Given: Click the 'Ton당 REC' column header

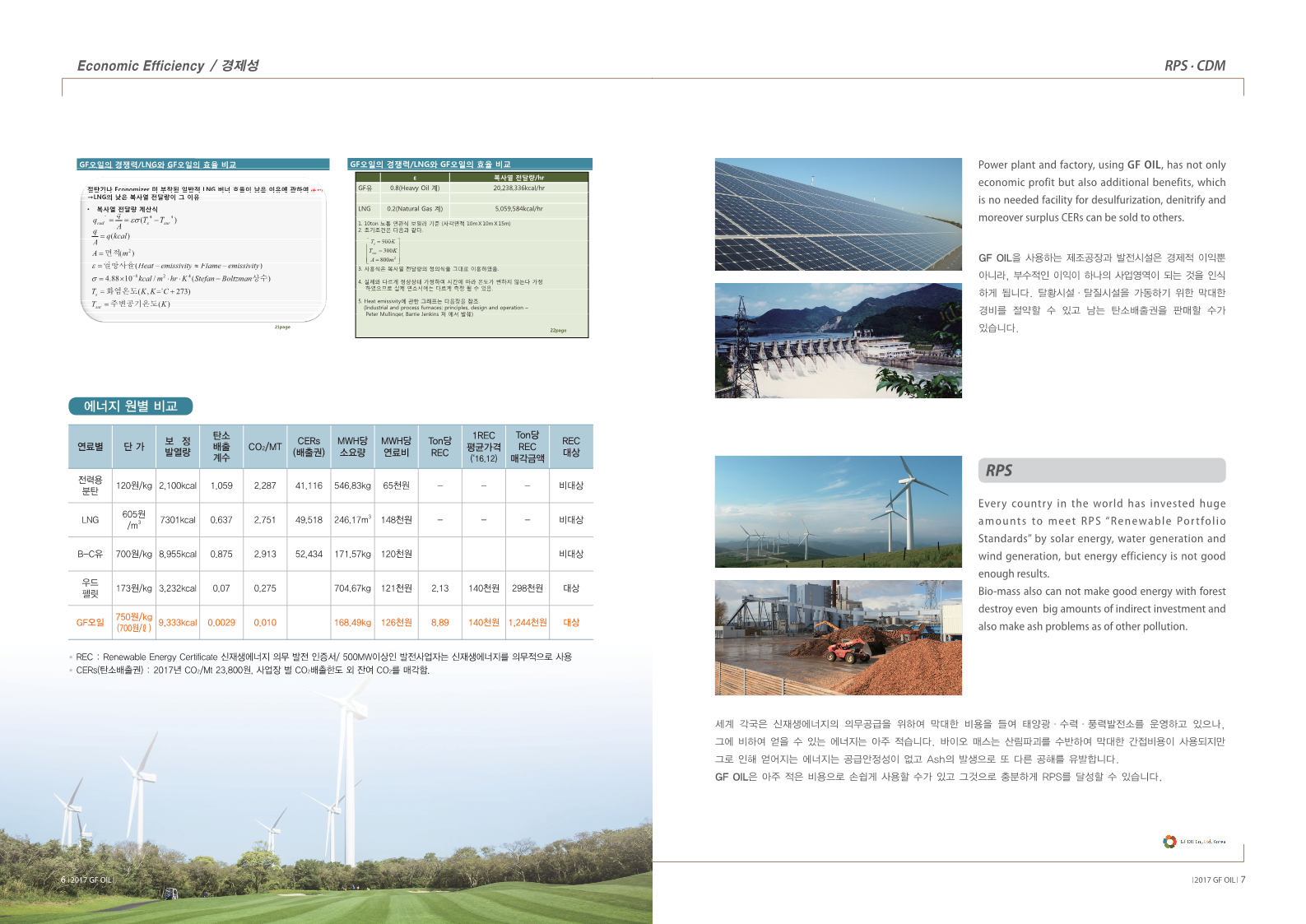Looking at the screenshot, I should (440, 447).
